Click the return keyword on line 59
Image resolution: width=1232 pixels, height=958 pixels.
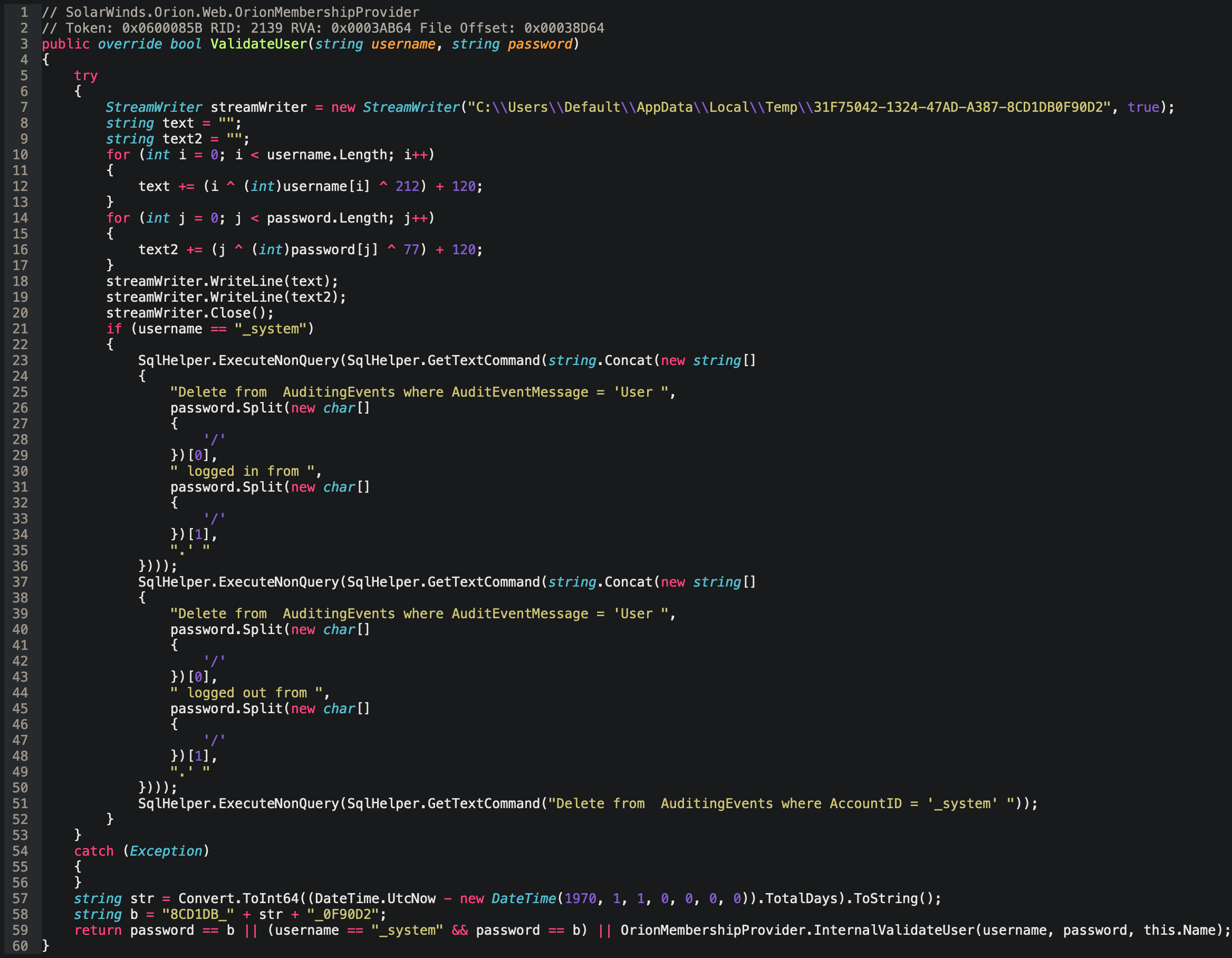click(x=98, y=930)
